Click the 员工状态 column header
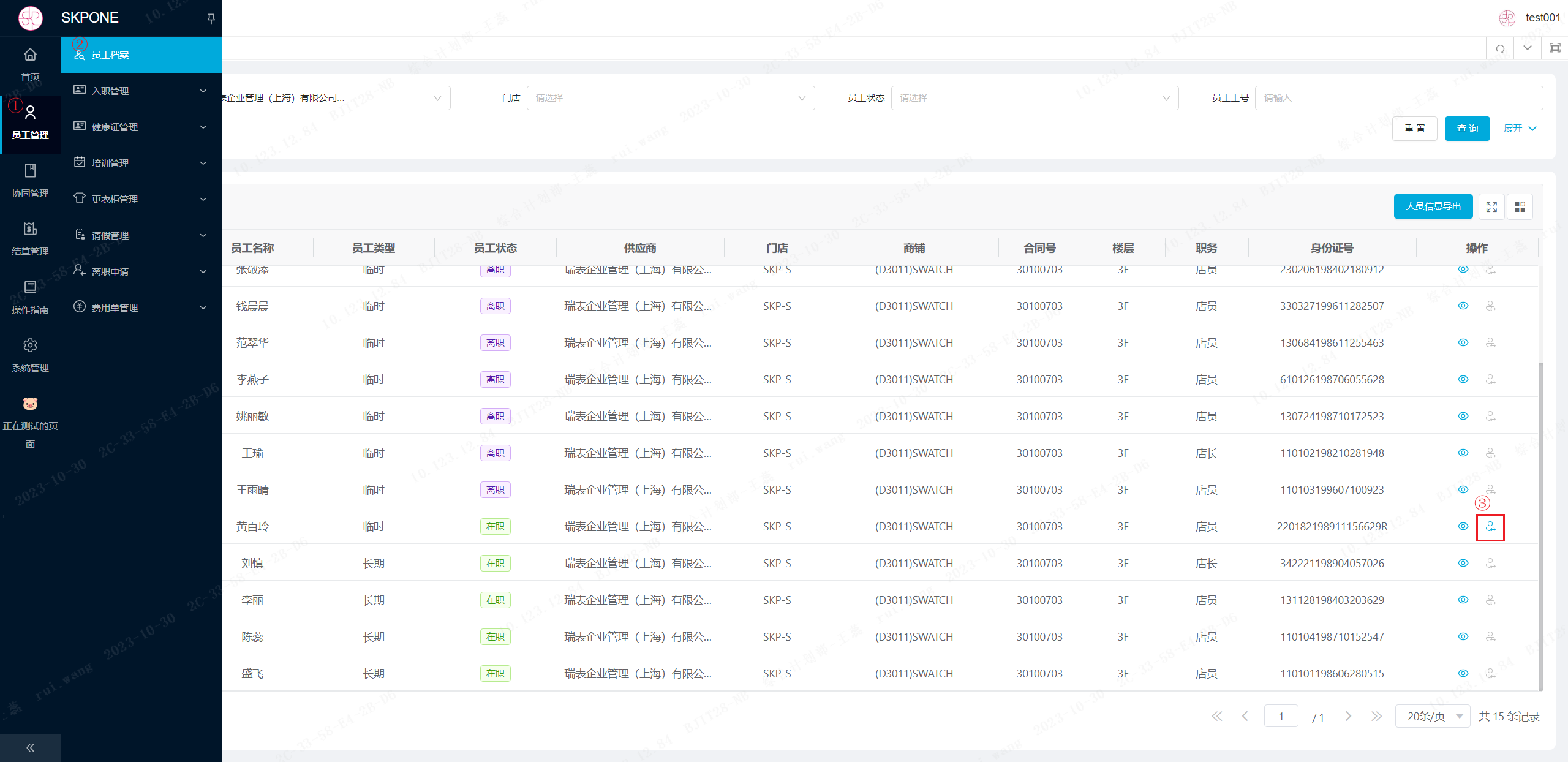The height and width of the screenshot is (762, 1568). 495,248
